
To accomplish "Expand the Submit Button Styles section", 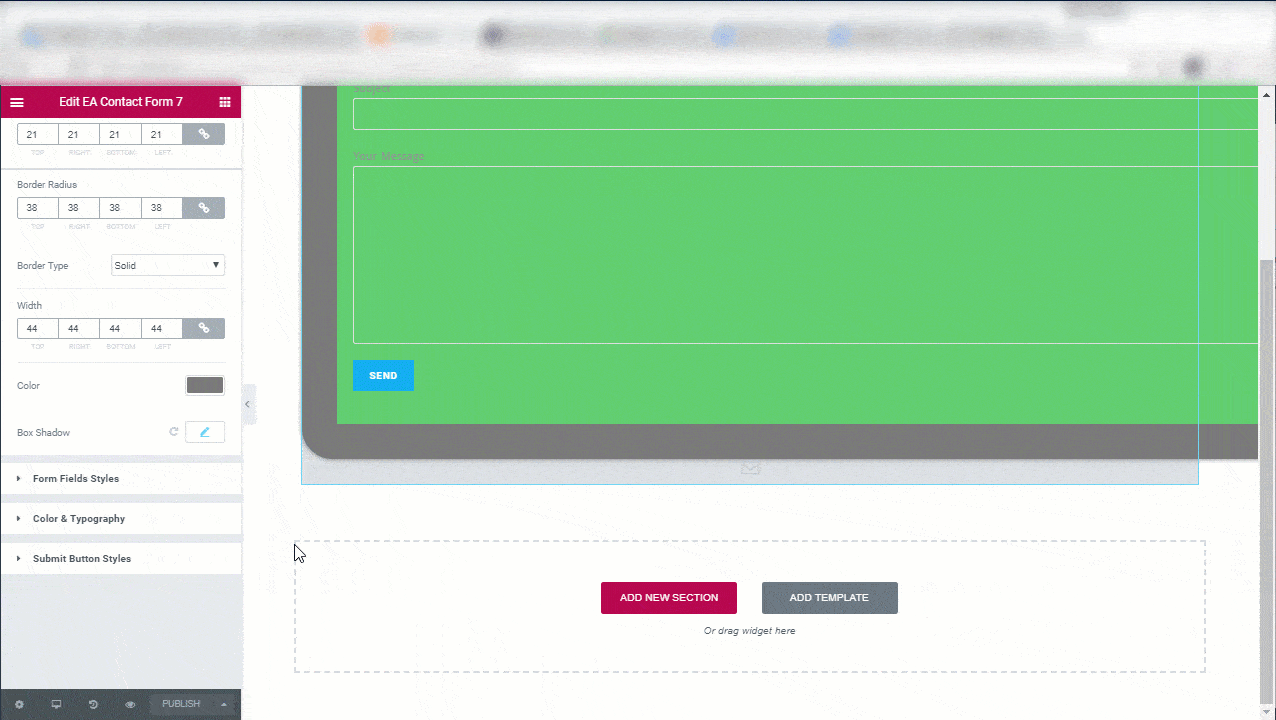I will pyautogui.click(x=121, y=558).
